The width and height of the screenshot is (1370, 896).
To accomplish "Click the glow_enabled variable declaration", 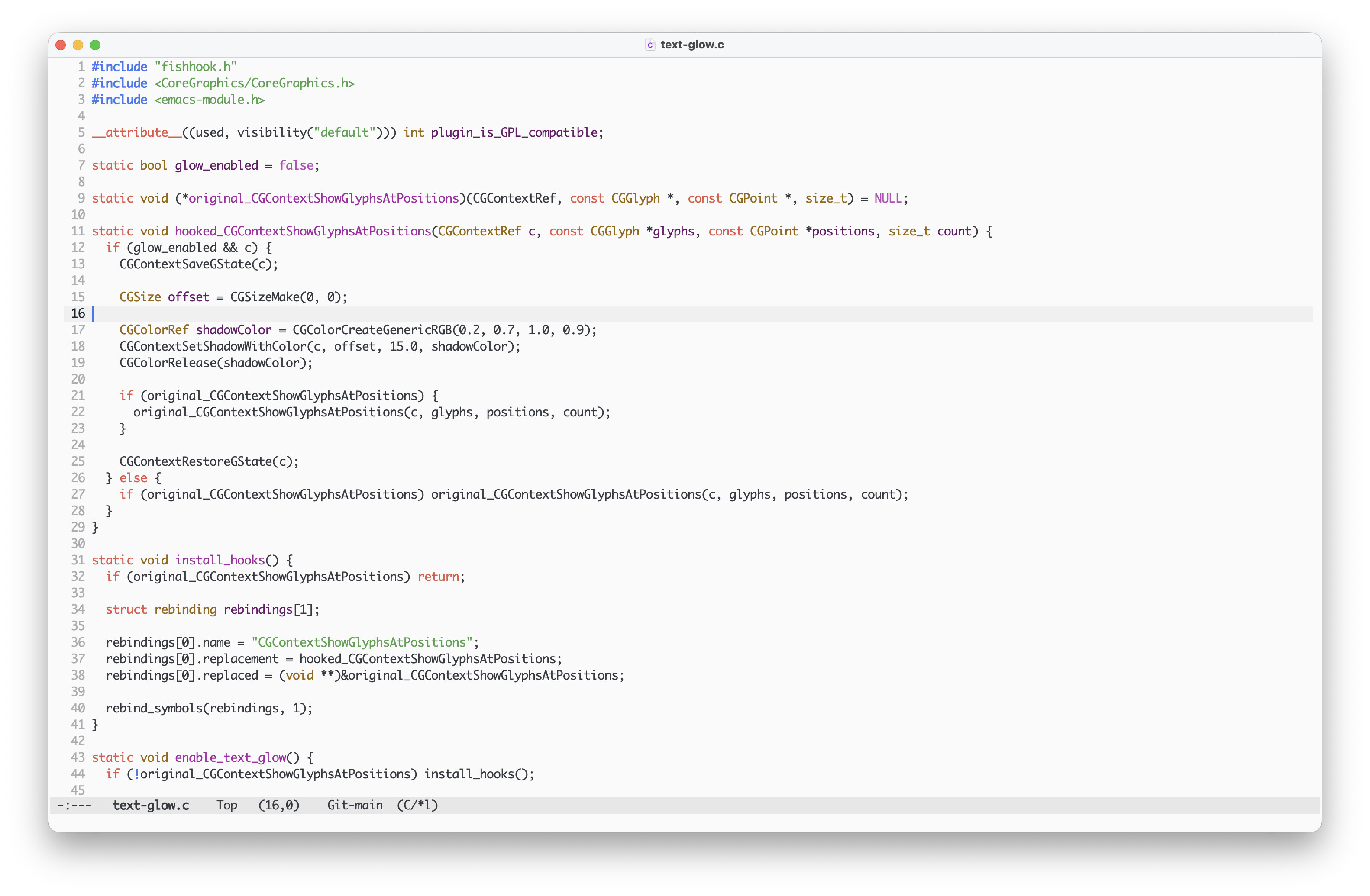I will coord(216,166).
